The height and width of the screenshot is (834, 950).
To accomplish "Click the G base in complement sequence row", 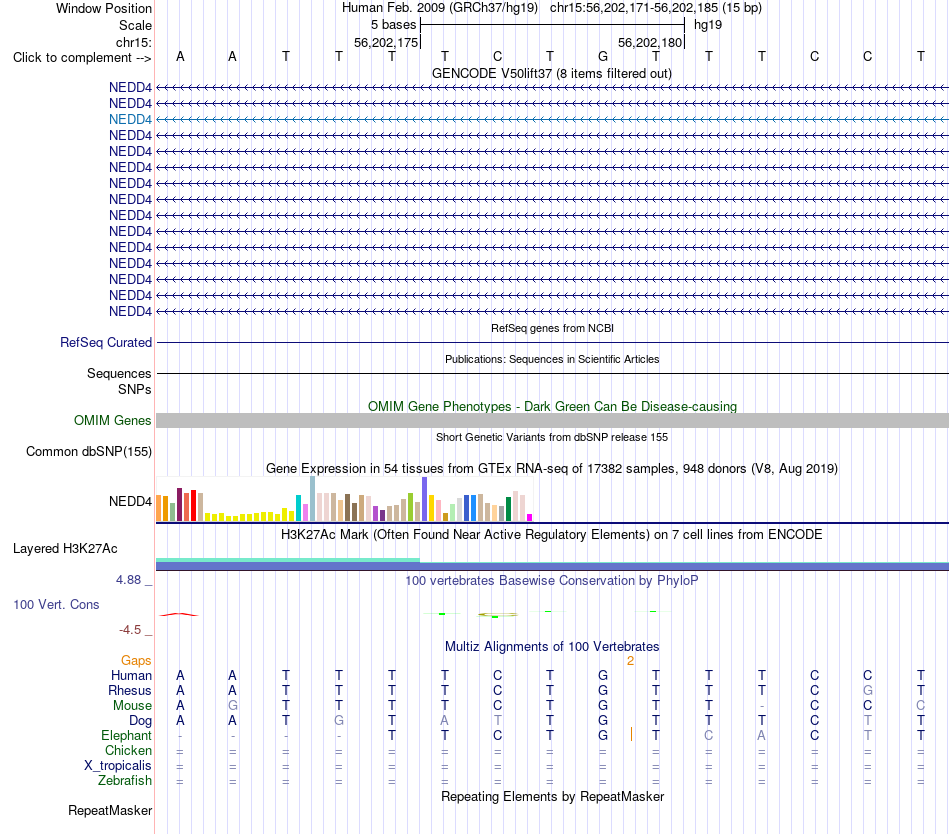I will tap(603, 56).
